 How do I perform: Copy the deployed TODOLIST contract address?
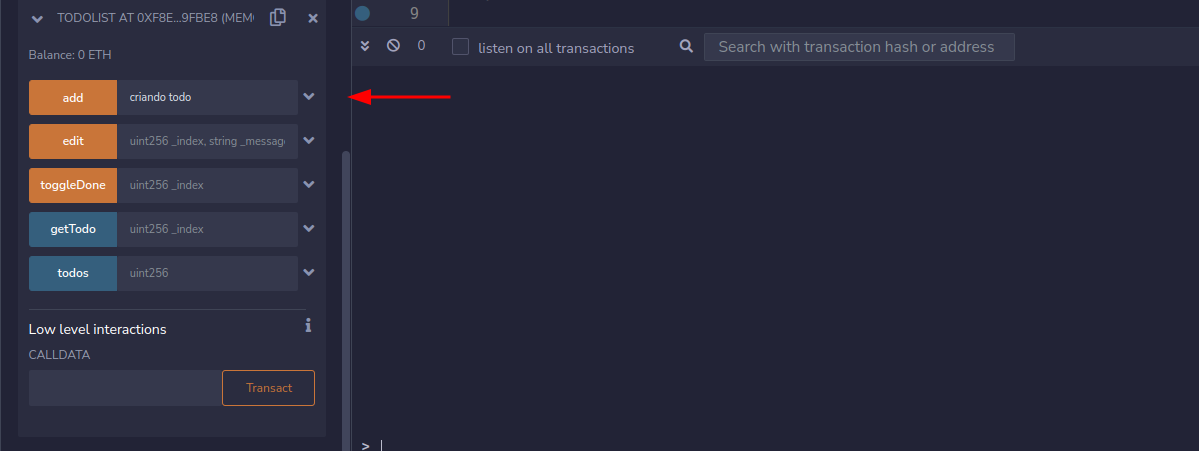278,17
